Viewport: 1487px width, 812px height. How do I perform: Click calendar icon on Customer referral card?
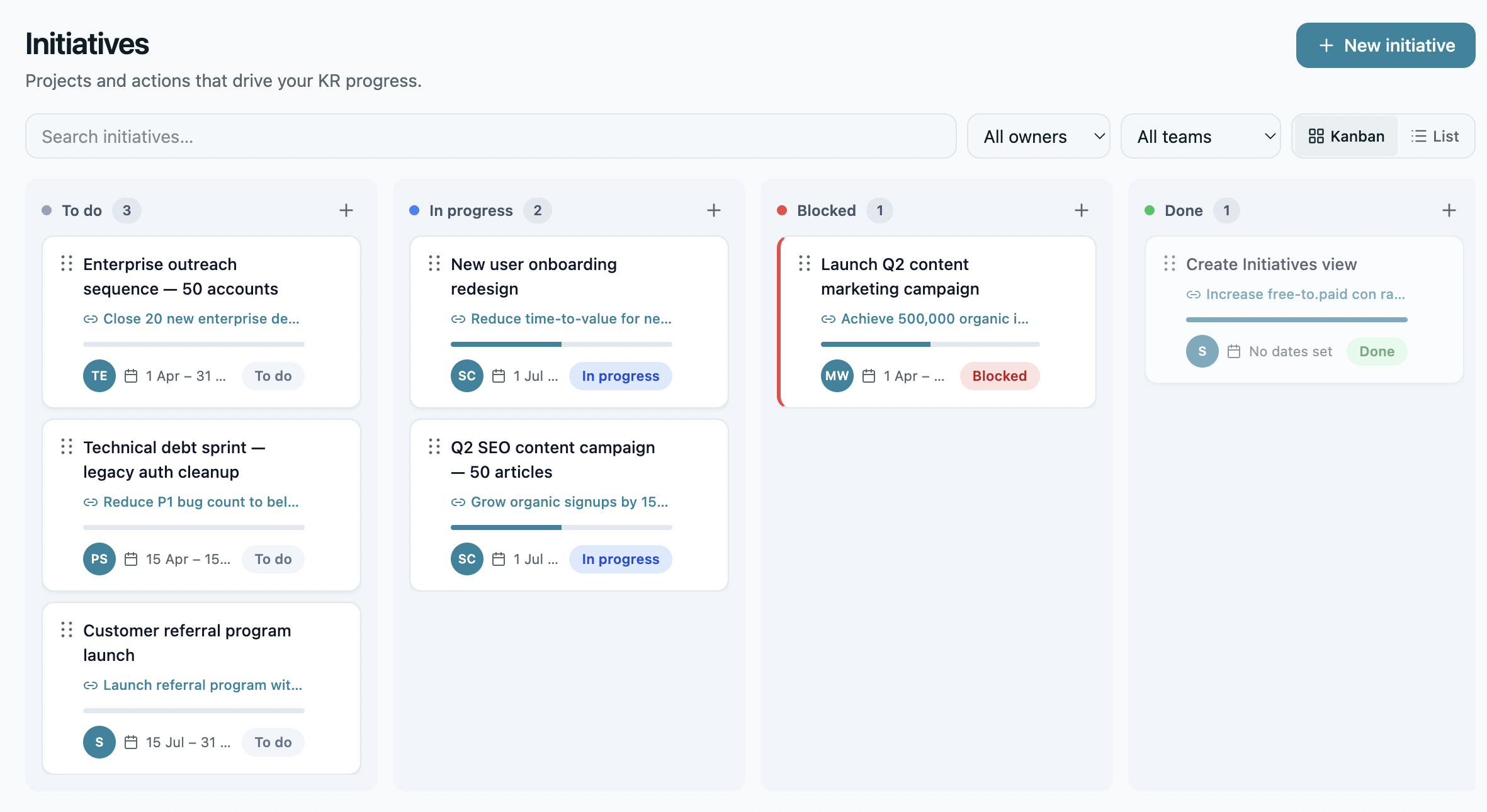coord(131,742)
